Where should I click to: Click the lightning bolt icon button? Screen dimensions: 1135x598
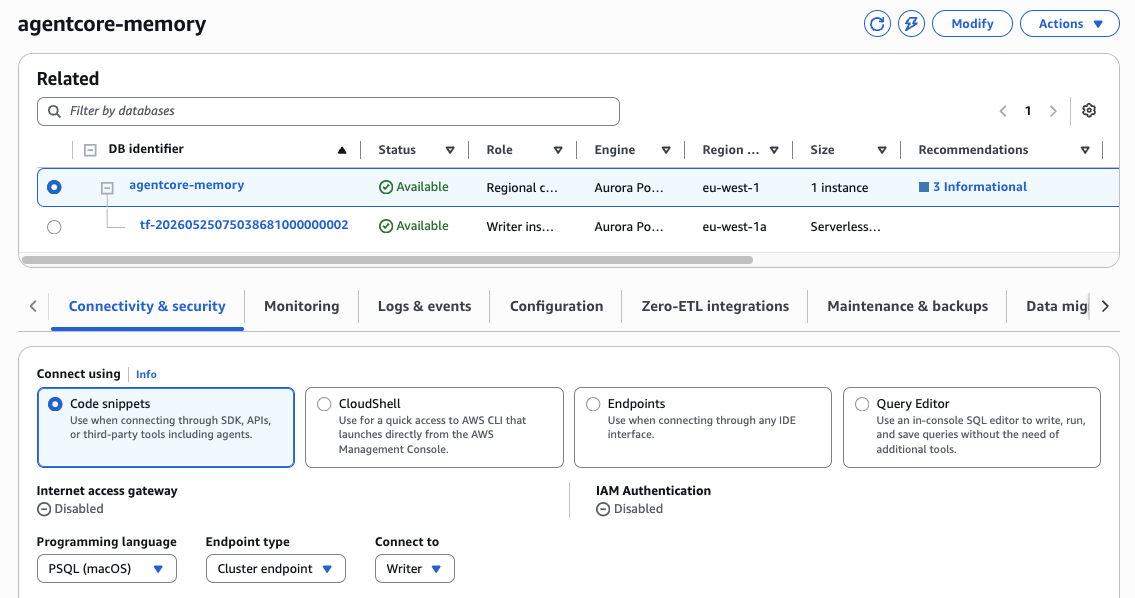911,24
